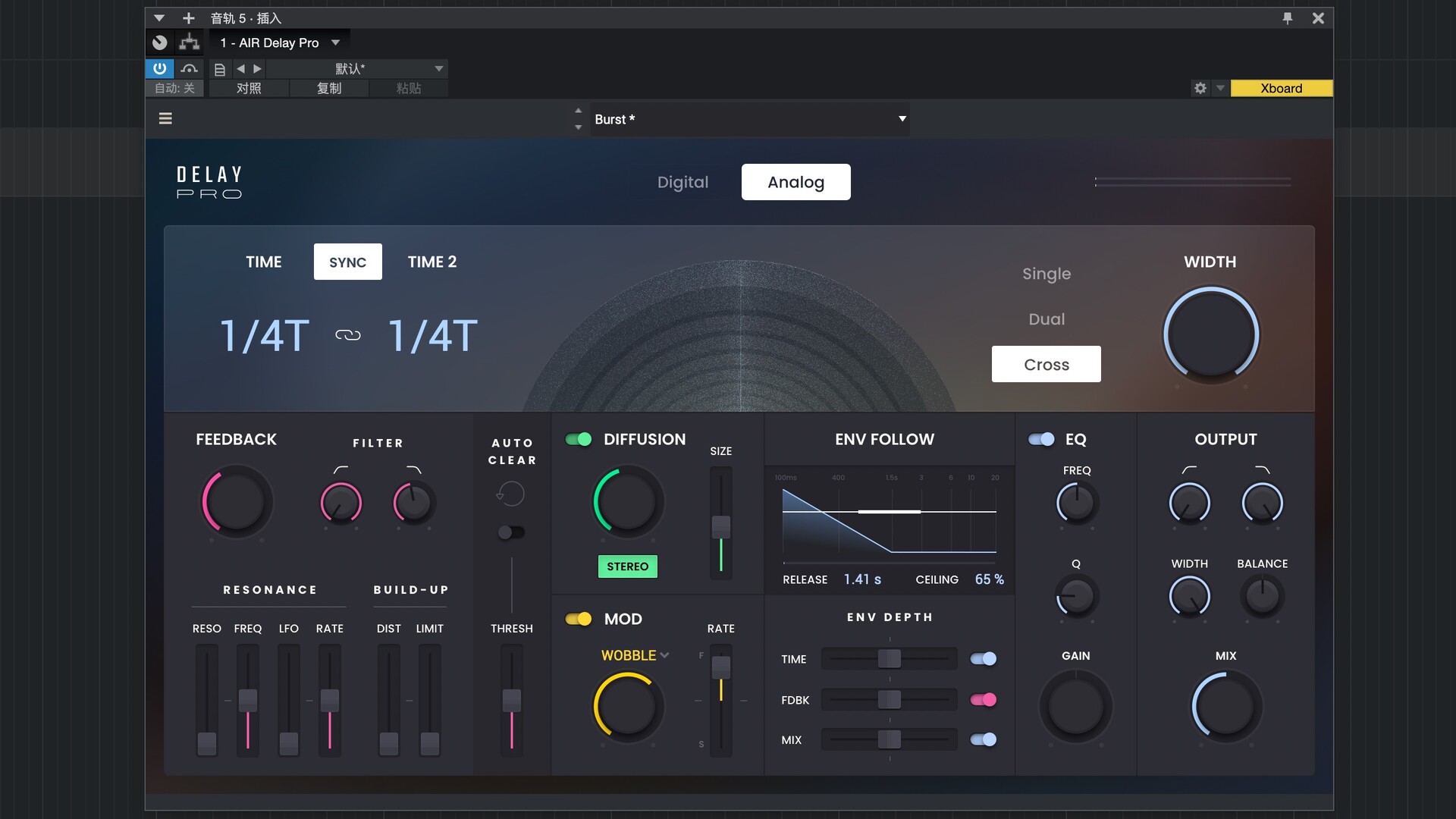Click the link icon between delay times

[348, 334]
